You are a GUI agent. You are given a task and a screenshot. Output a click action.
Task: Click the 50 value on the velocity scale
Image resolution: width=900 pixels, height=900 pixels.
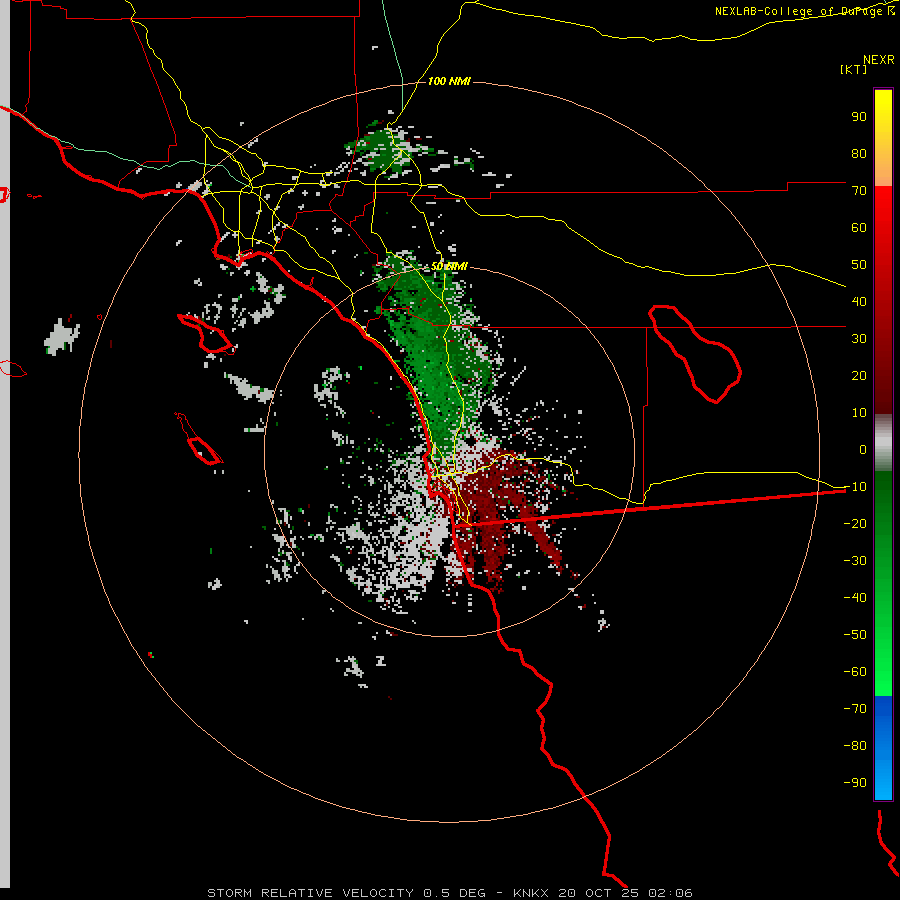pos(859,265)
